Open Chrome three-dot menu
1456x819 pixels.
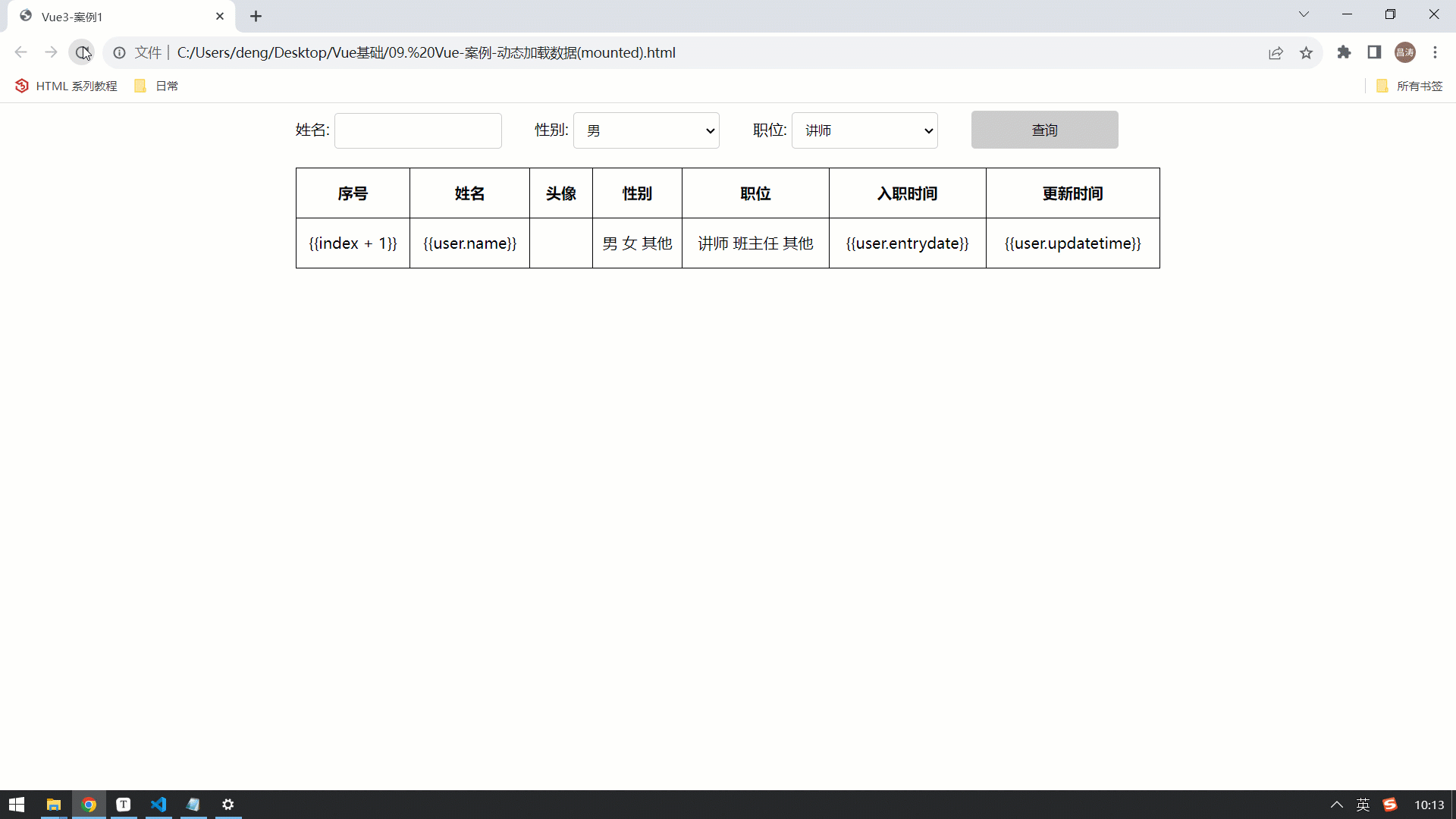[x=1435, y=52]
